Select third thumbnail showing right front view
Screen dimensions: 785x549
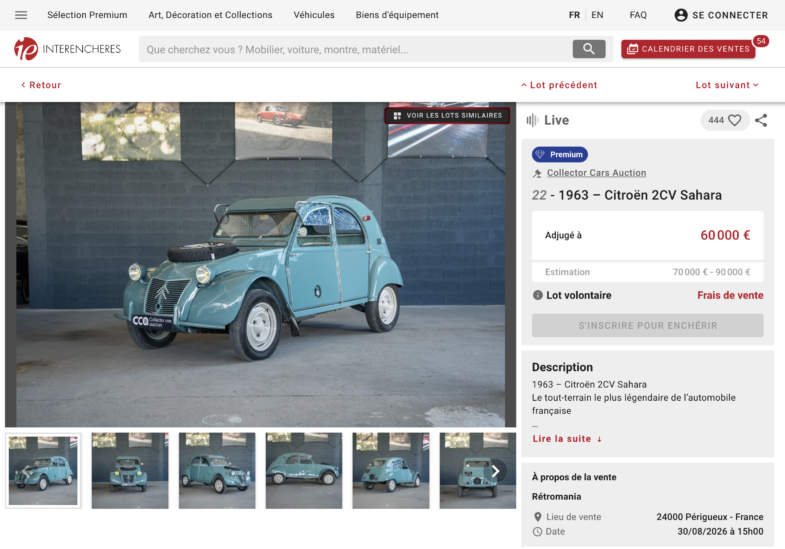[x=217, y=471]
